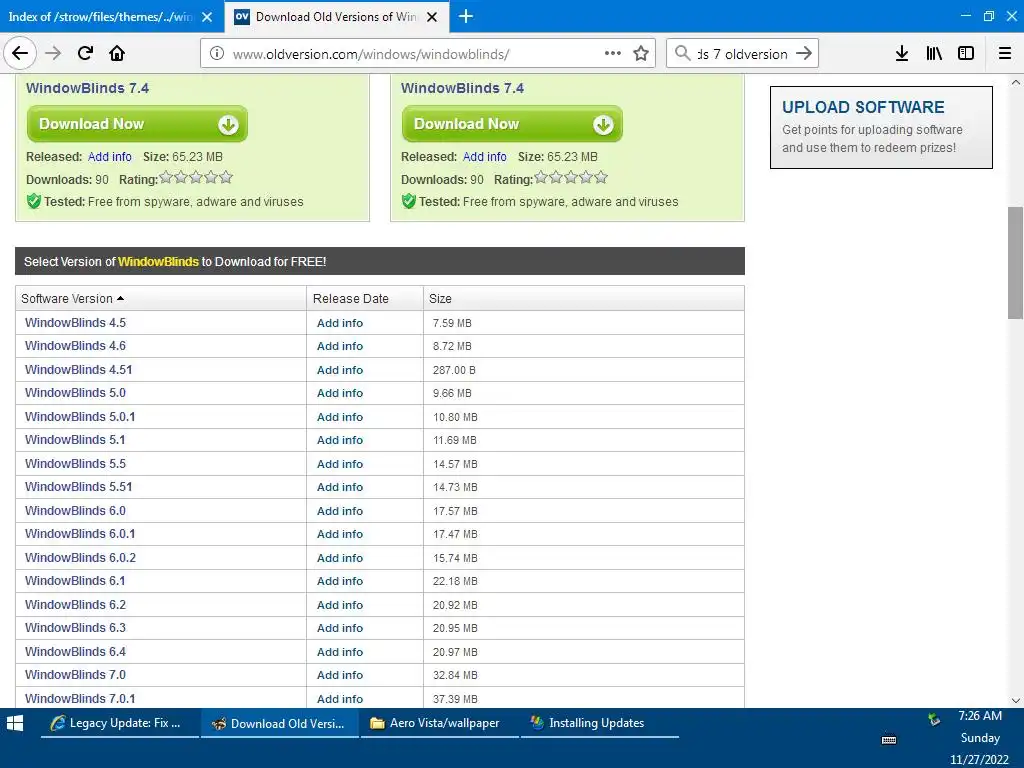Screen dimensions: 1024x768
Task: Open the Library menu icon
Action: point(934,54)
